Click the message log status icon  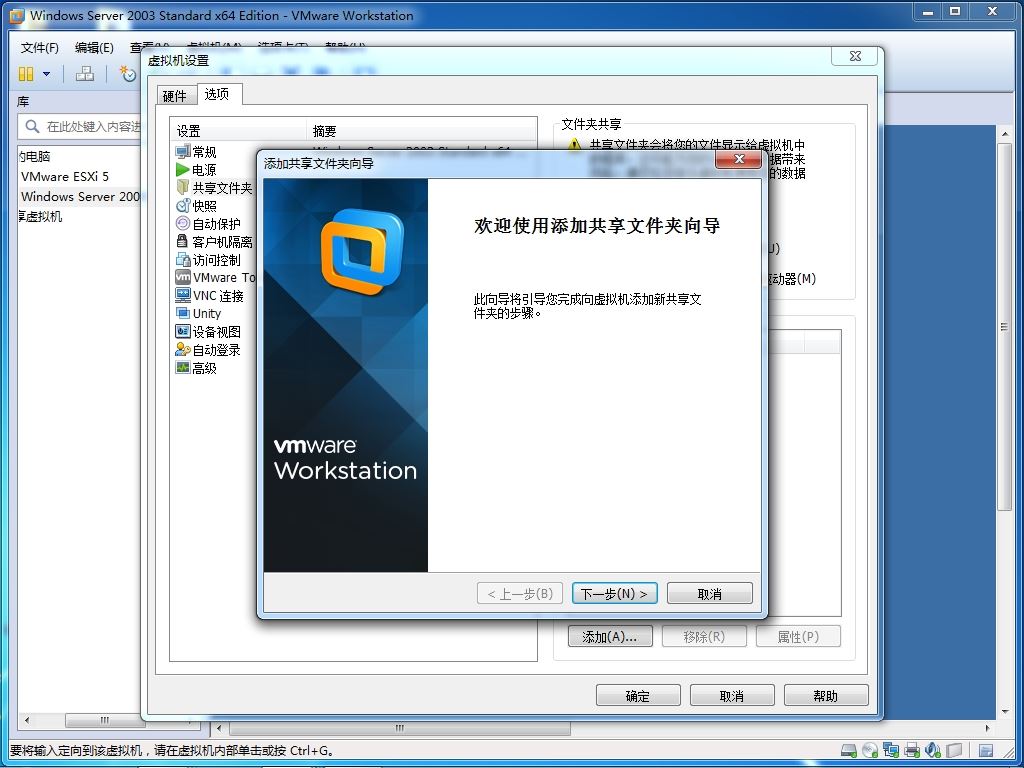coord(986,750)
